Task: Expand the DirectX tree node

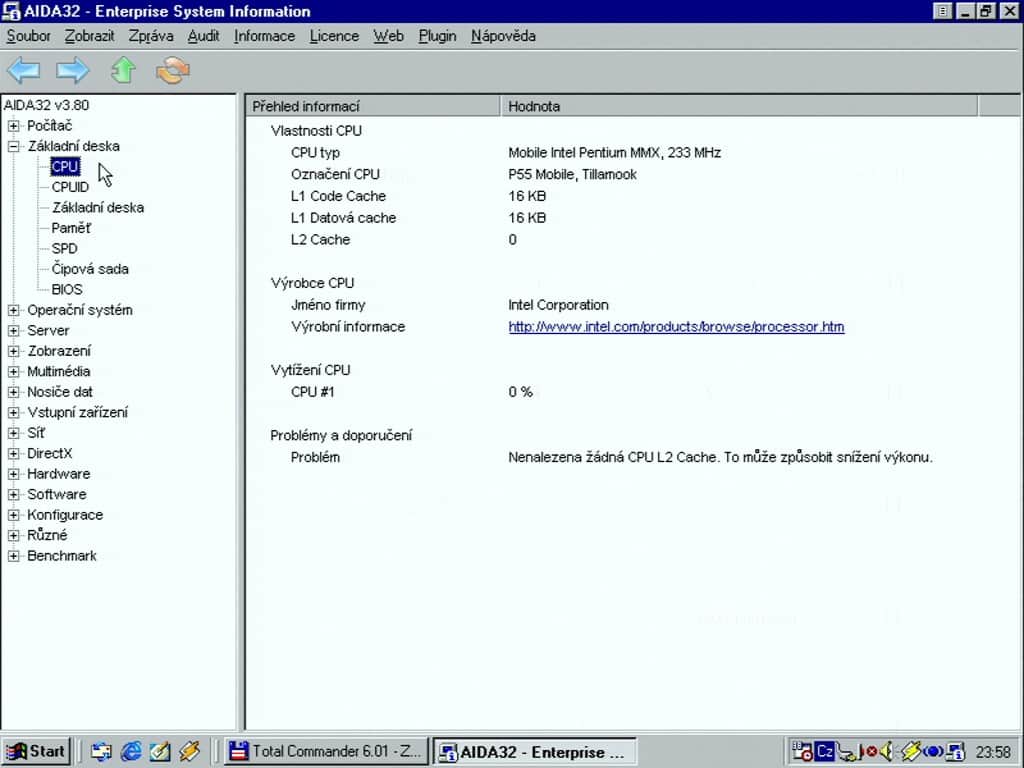Action: tap(13, 453)
